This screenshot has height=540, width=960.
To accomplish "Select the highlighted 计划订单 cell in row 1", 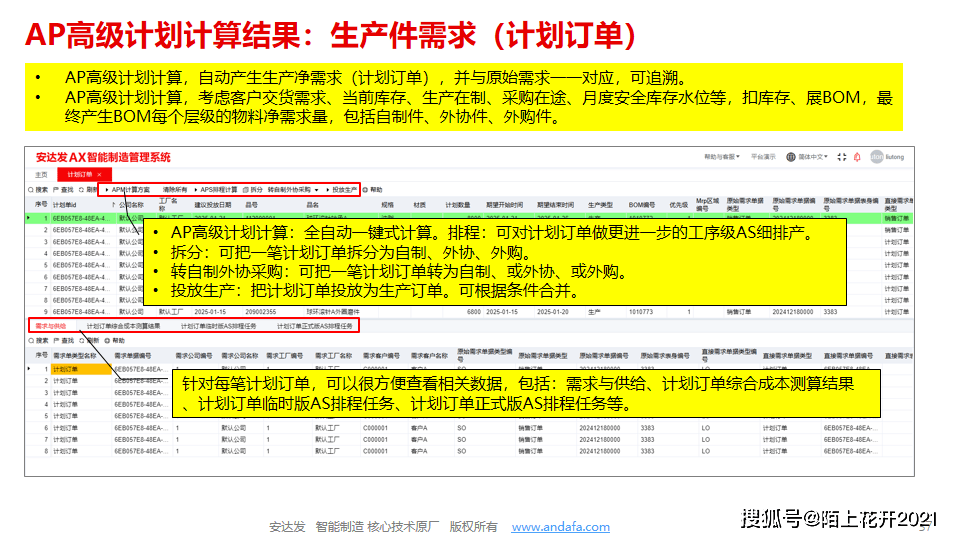I will pyautogui.click(x=81, y=369).
